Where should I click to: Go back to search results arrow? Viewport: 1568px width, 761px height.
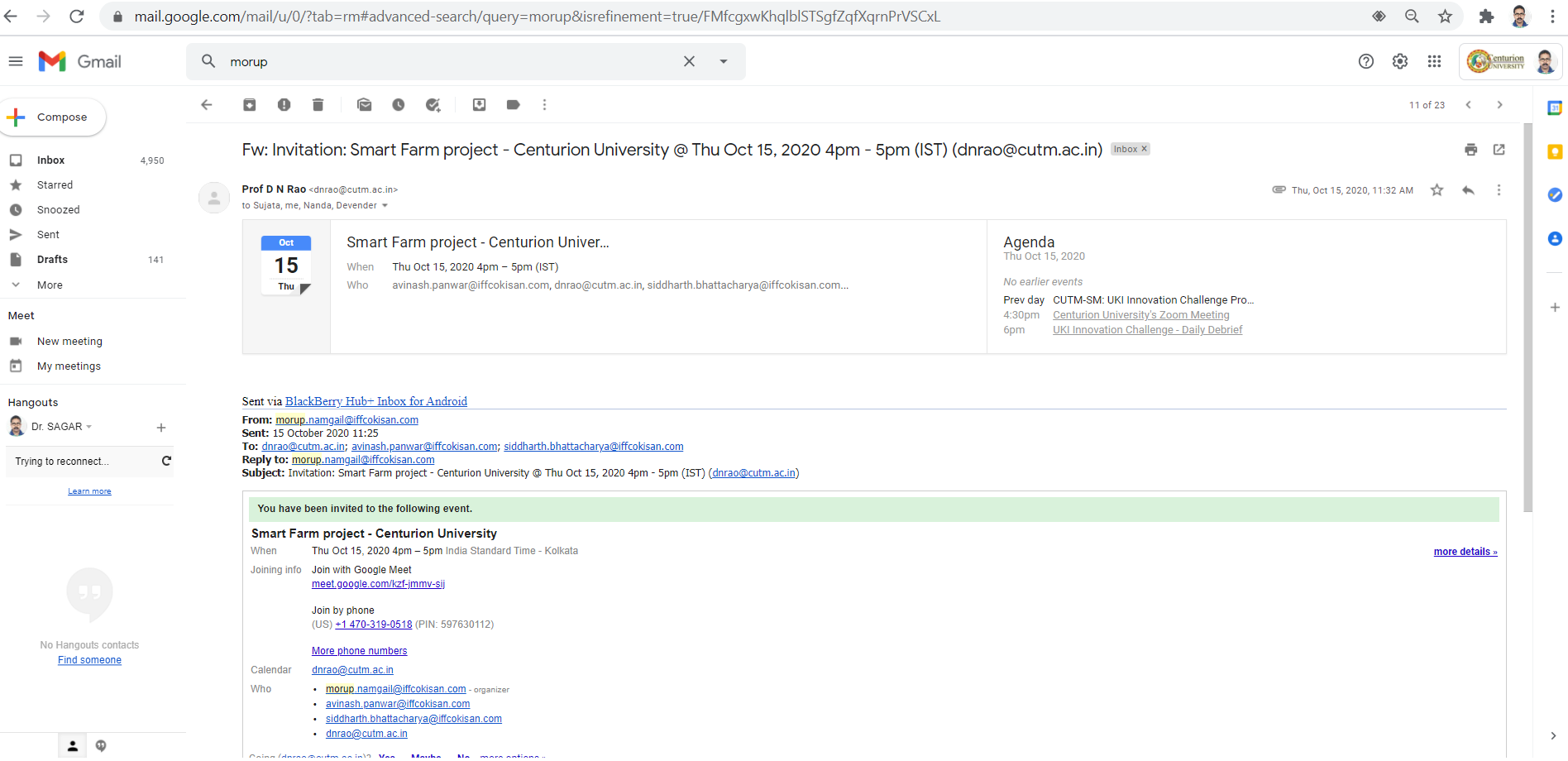[x=207, y=105]
